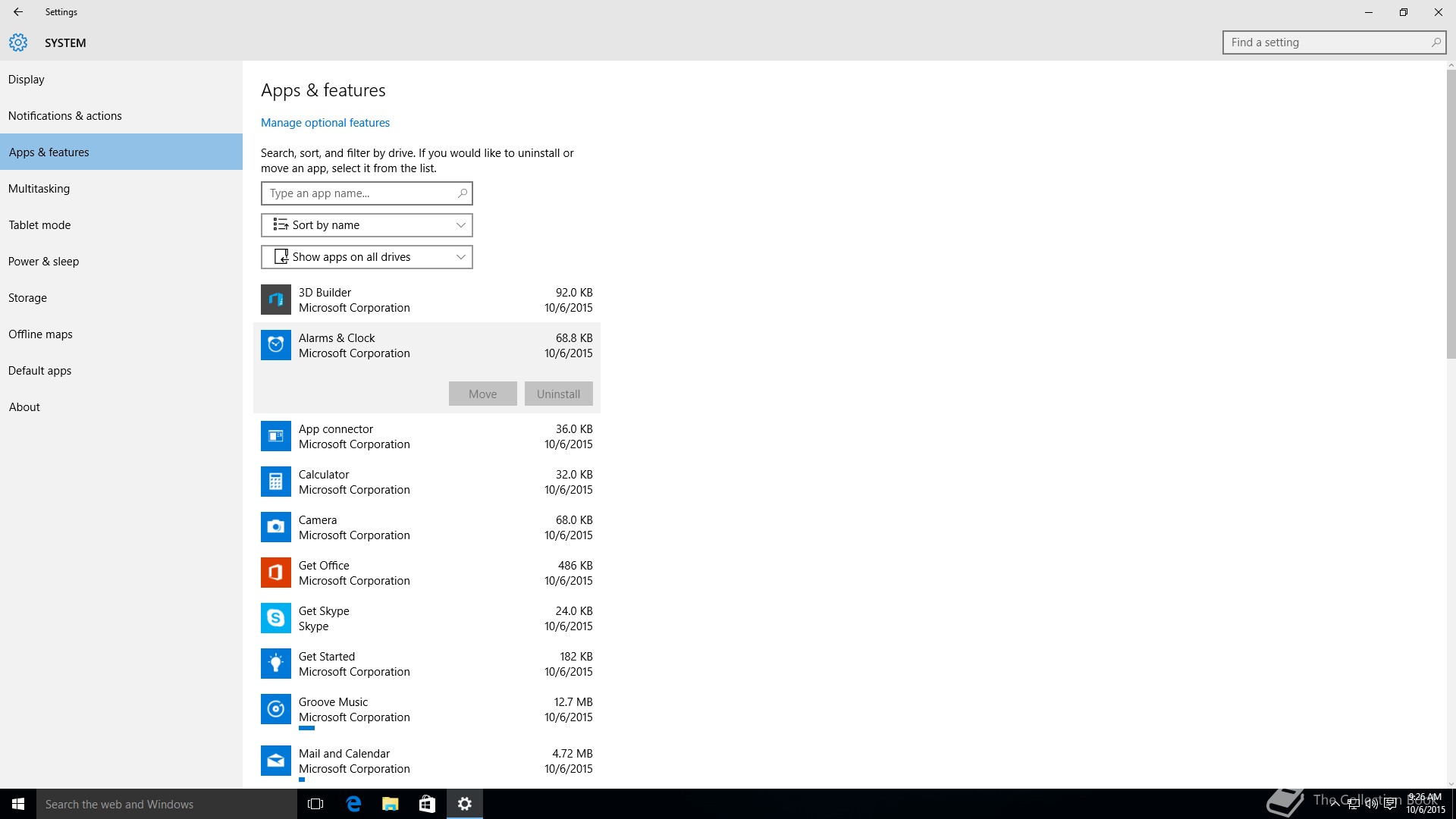
Task: Open Notifications & actions section
Action: tap(121, 116)
